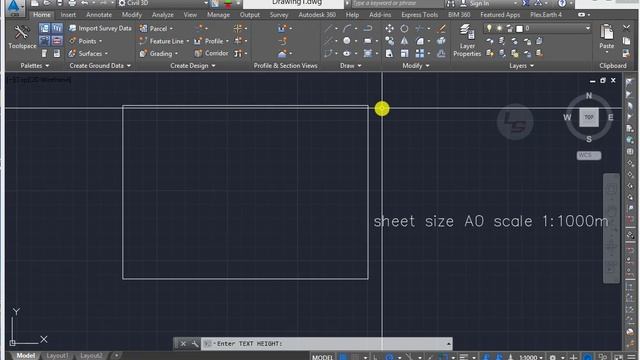640x360 pixels.
Task: Open the 1:1000 annotation scale dropdown
Action: (x=531, y=358)
